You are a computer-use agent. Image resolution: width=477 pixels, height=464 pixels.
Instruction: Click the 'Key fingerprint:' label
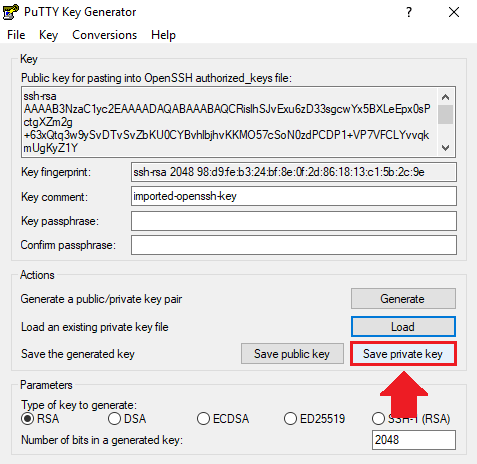coord(56,172)
